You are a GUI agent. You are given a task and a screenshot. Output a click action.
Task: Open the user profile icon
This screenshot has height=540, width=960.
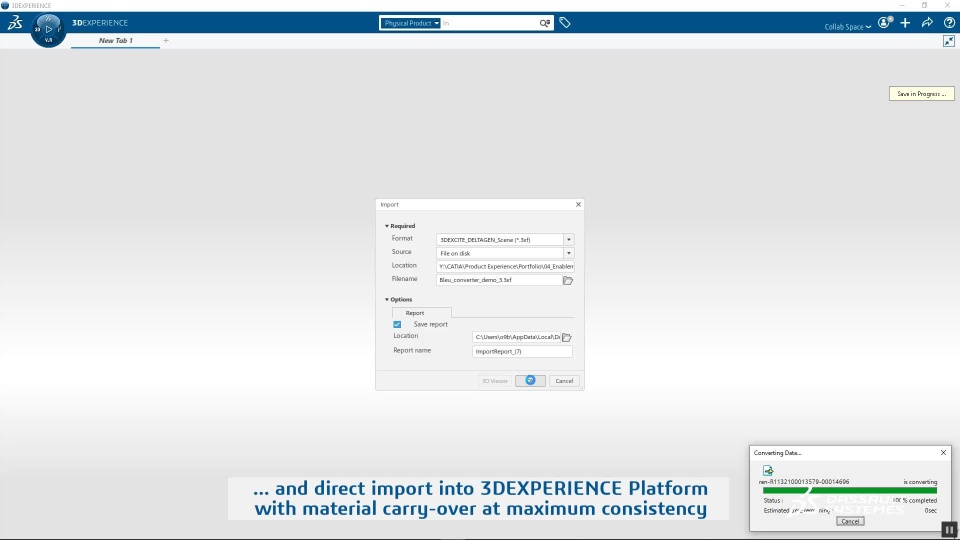885,23
